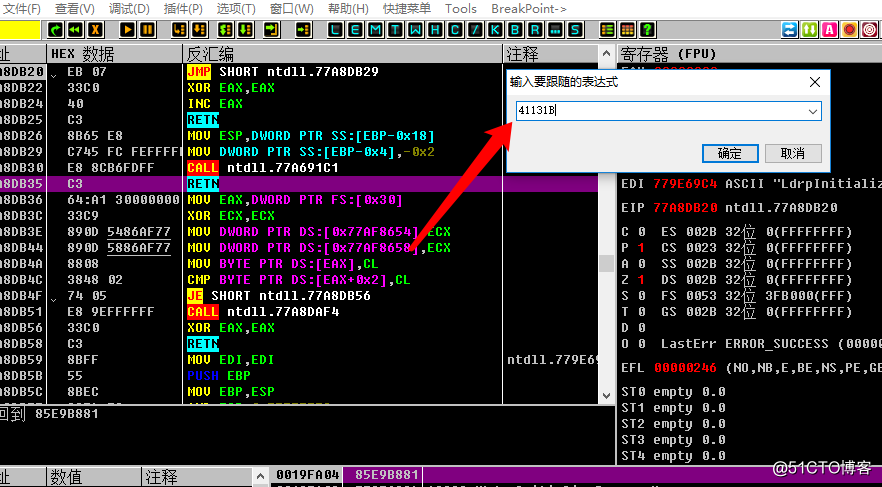Open the Log window with L icon
Screen dimensions: 882x487
pyautogui.click(x=335, y=30)
